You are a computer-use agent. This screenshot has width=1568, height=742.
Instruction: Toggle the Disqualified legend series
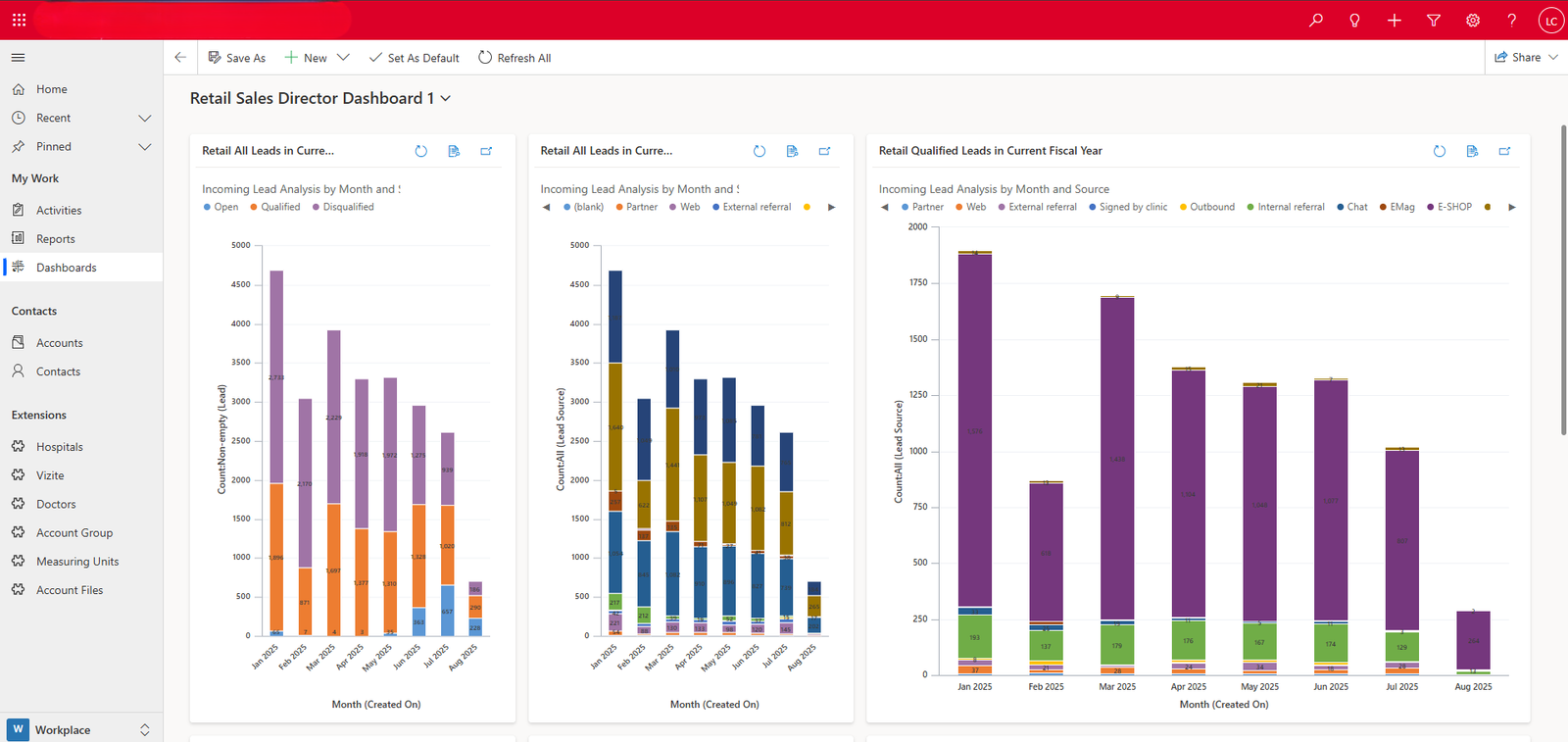click(348, 207)
